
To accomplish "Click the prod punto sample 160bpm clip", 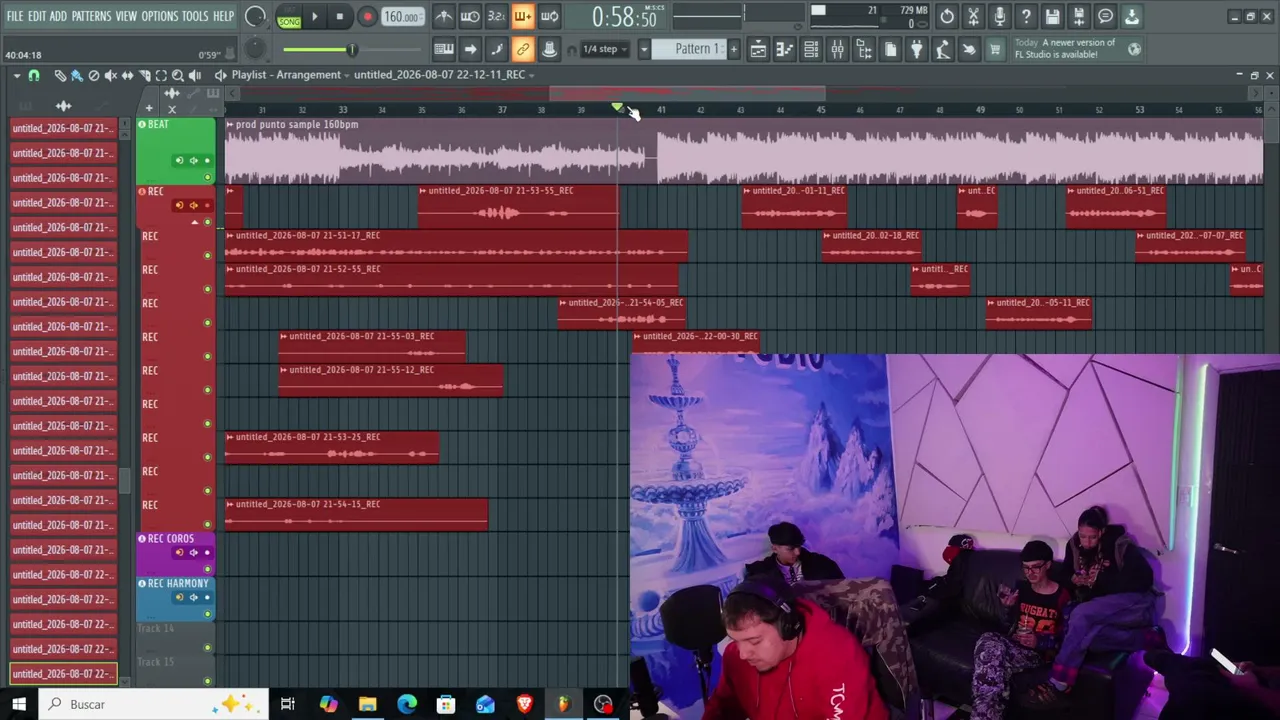I will click(744, 151).
